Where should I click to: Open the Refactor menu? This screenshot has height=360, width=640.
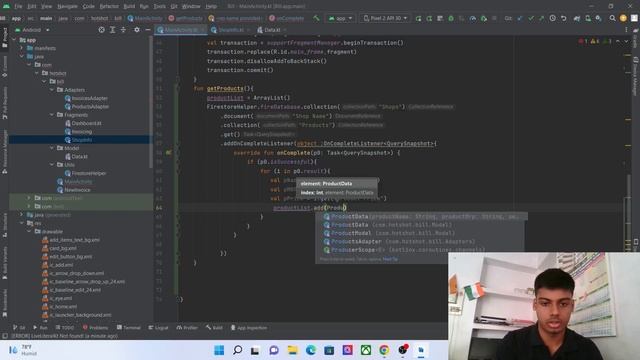click(109, 7)
